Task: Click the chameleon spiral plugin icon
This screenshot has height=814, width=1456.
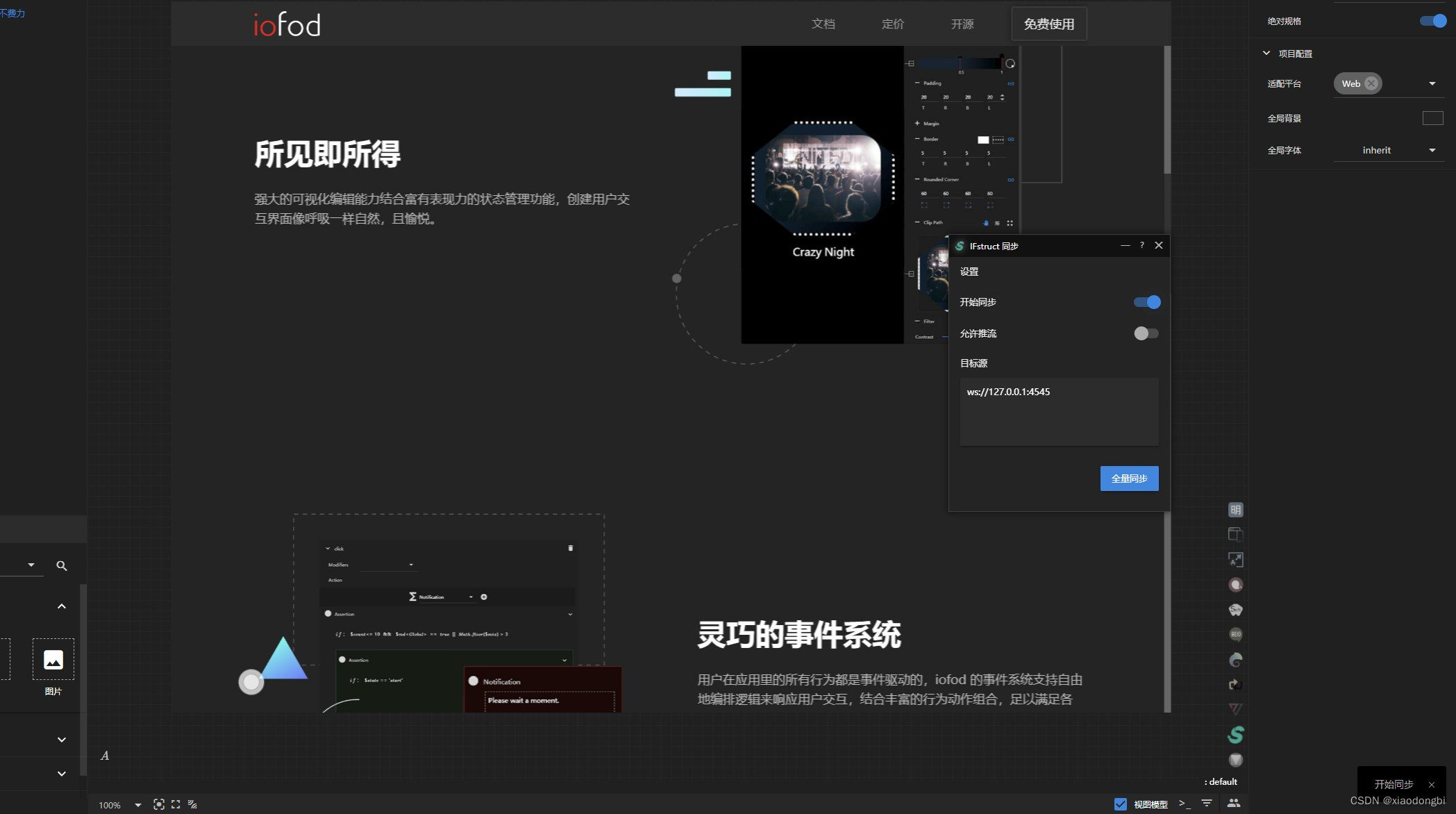Action: (1235, 660)
